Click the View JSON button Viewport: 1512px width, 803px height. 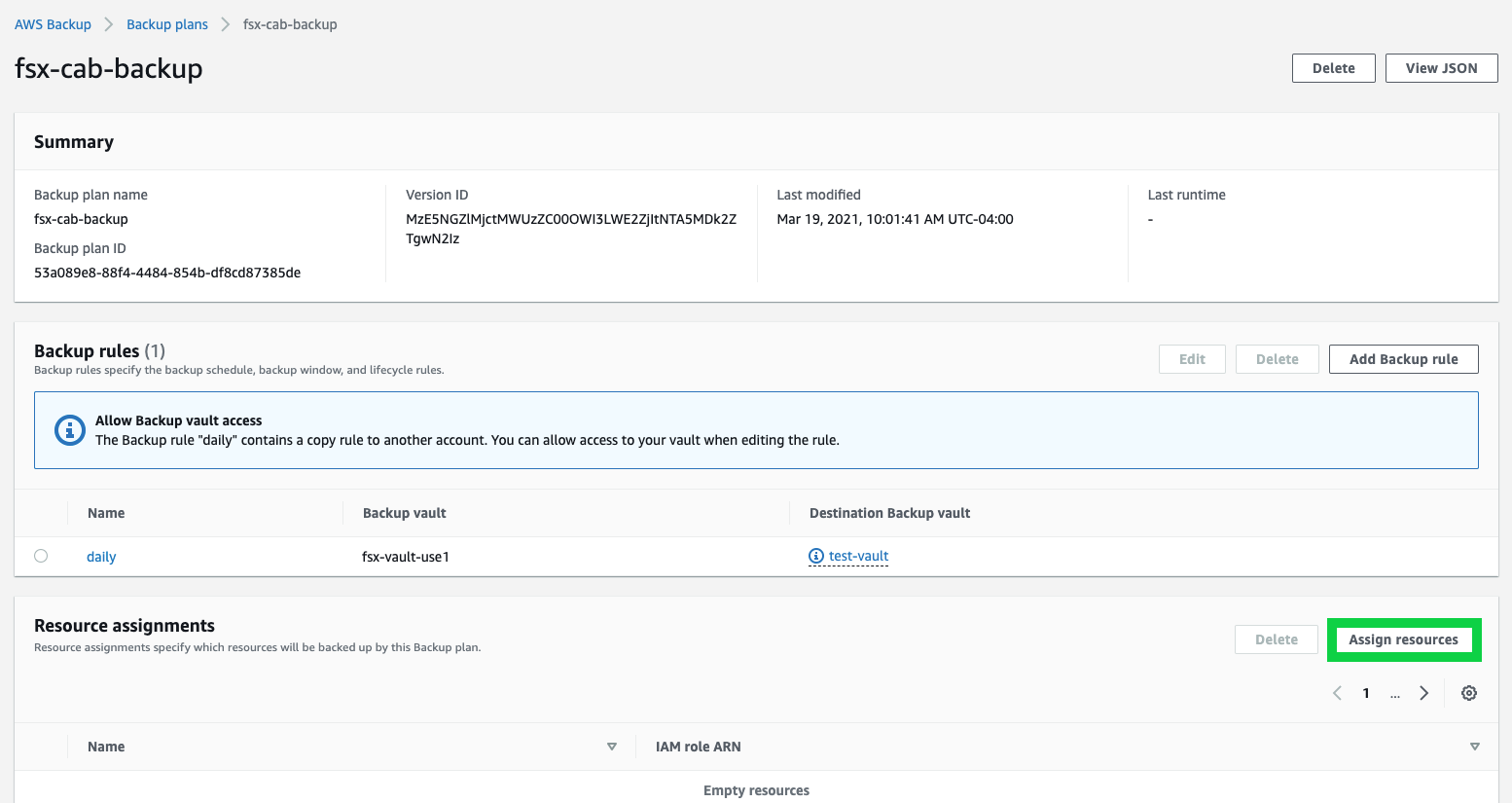tap(1441, 67)
